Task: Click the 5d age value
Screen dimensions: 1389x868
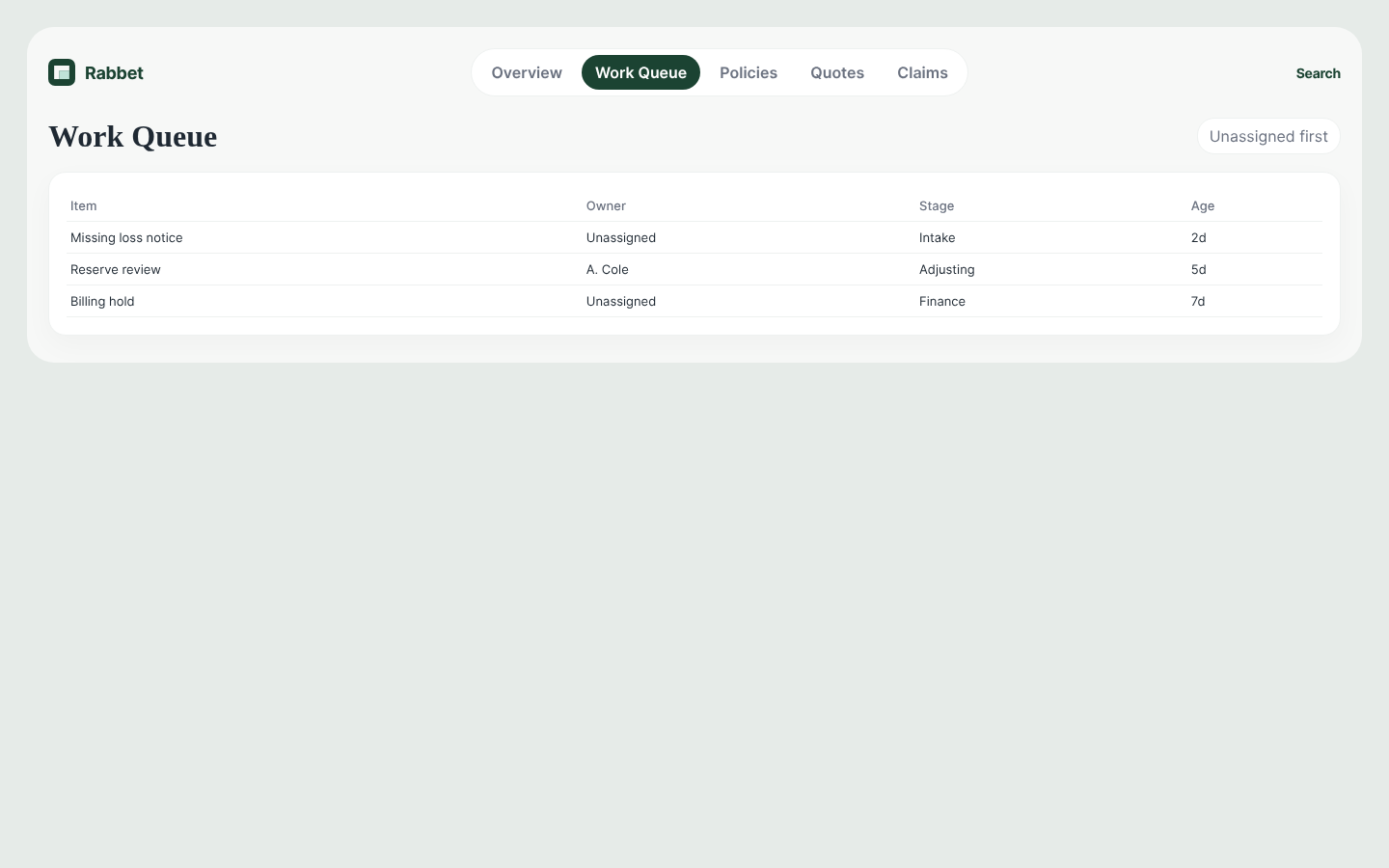Action: pyautogui.click(x=1199, y=269)
